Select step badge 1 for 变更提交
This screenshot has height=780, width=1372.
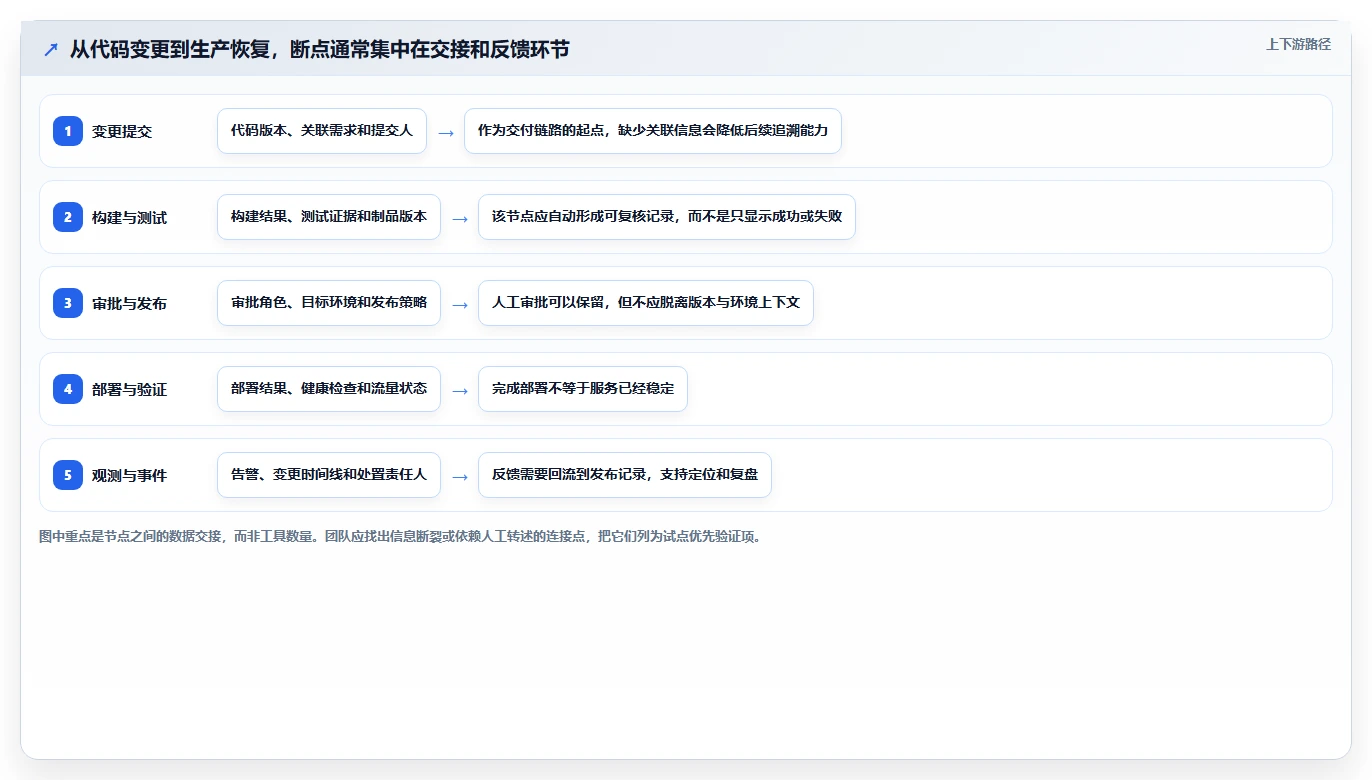pyautogui.click(x=68, y=131)
